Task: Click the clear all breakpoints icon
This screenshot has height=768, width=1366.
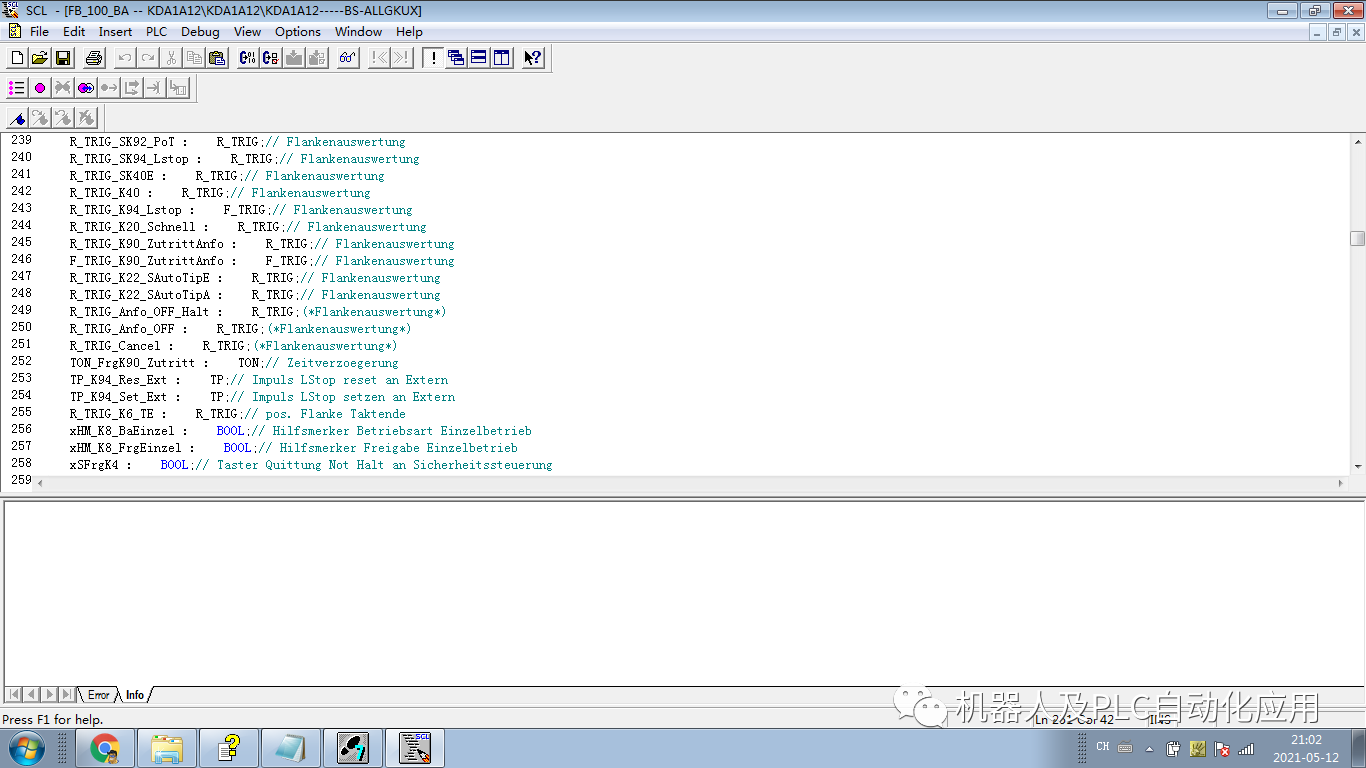Action: [x=63, y=88]
